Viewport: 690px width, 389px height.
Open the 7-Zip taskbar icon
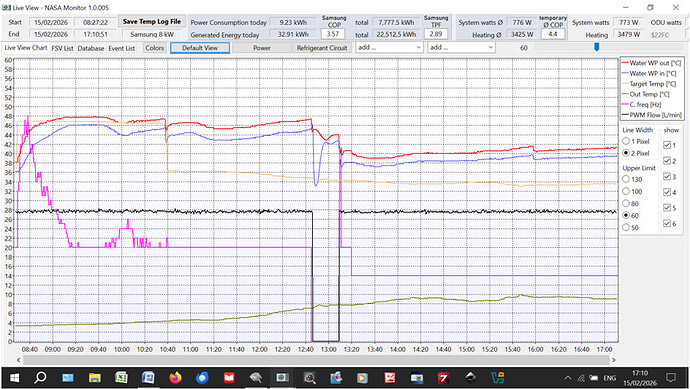pyautogui.click(x=443, y=378)
